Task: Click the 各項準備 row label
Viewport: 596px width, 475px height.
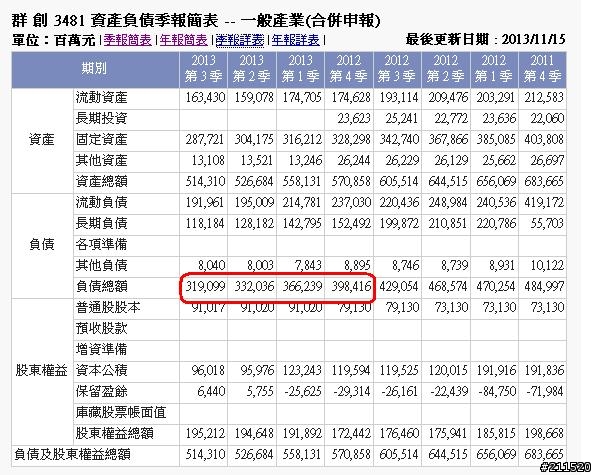Action: [x=101, y=244]
